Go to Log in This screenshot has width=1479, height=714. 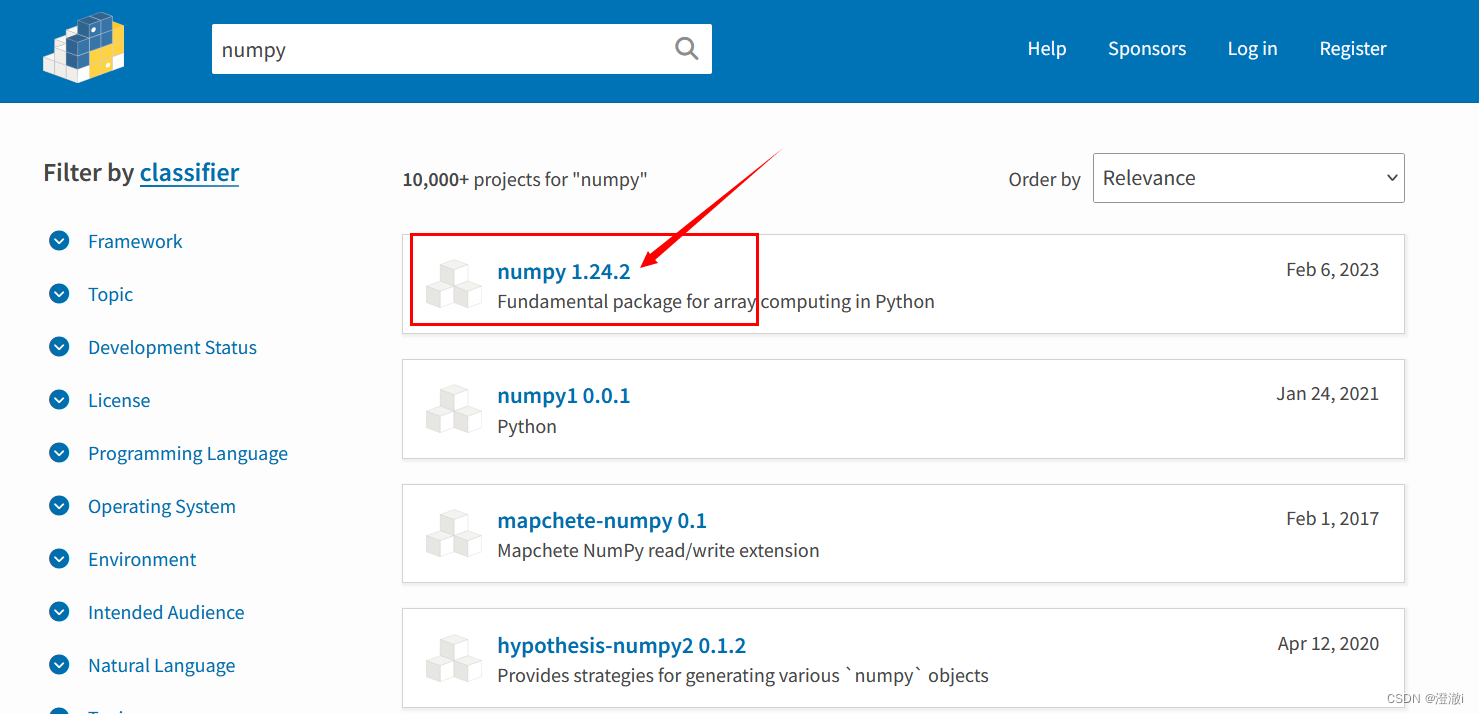coord(1252,49)
